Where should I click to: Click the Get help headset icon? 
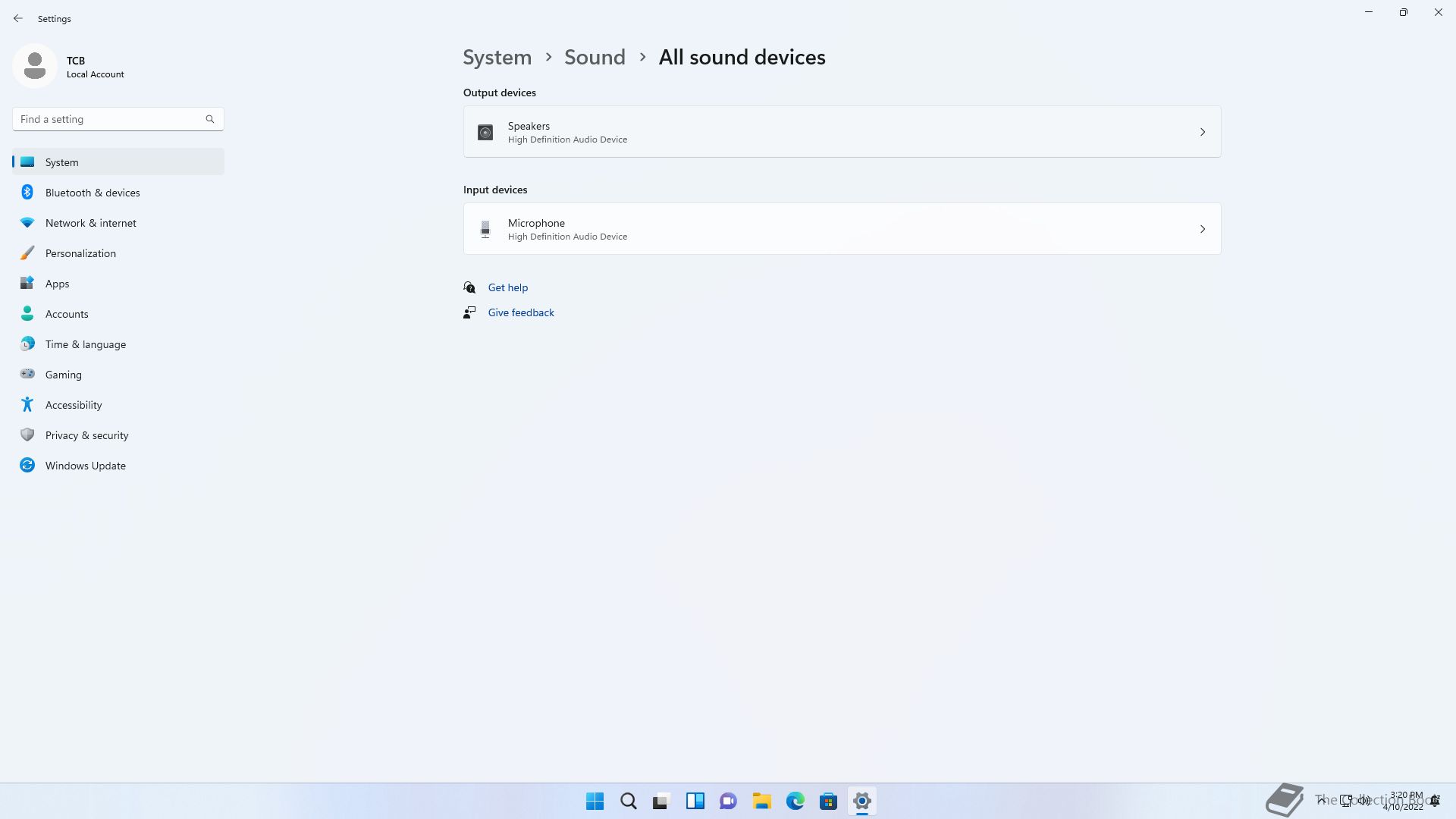coord(469,287)
